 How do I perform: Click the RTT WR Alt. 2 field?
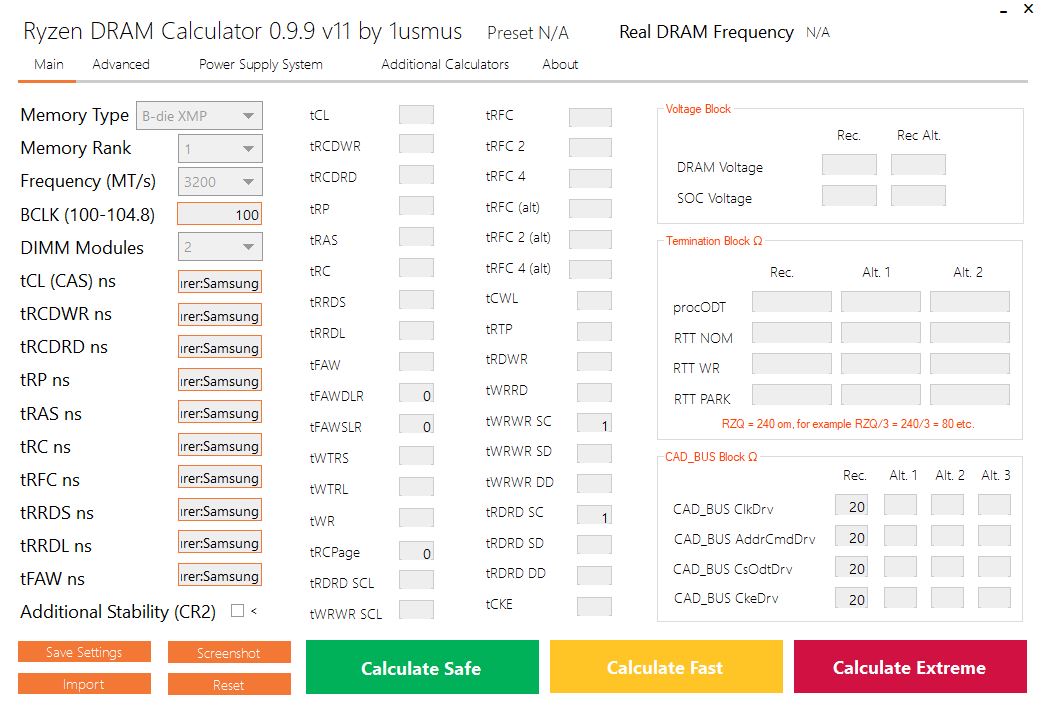click(970, 363)
